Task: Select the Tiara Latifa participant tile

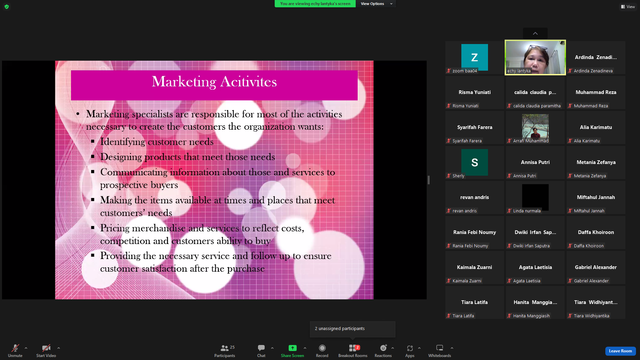Action: 475,303
